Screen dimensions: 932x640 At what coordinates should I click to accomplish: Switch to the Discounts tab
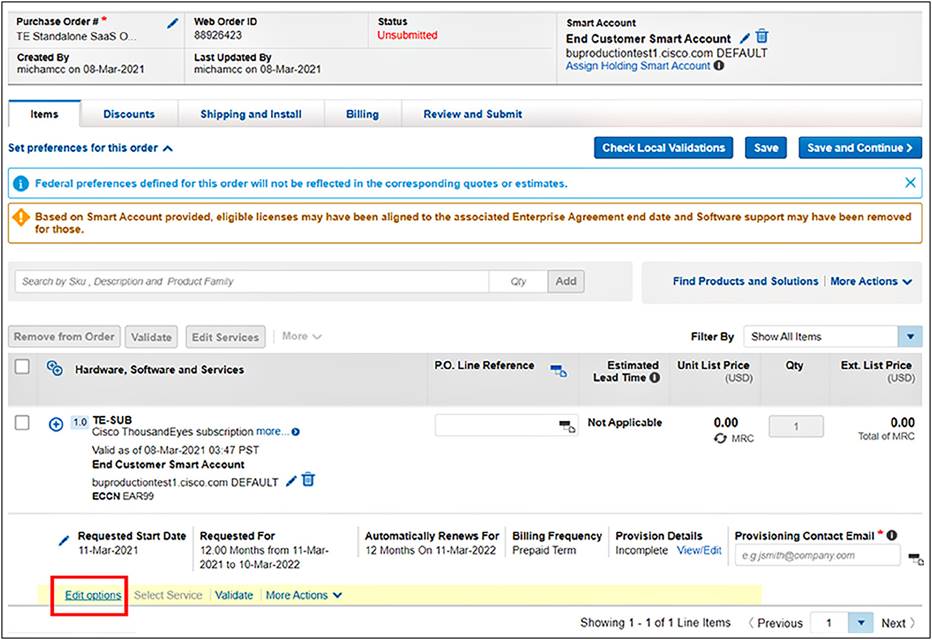click(x=129, y=114)
